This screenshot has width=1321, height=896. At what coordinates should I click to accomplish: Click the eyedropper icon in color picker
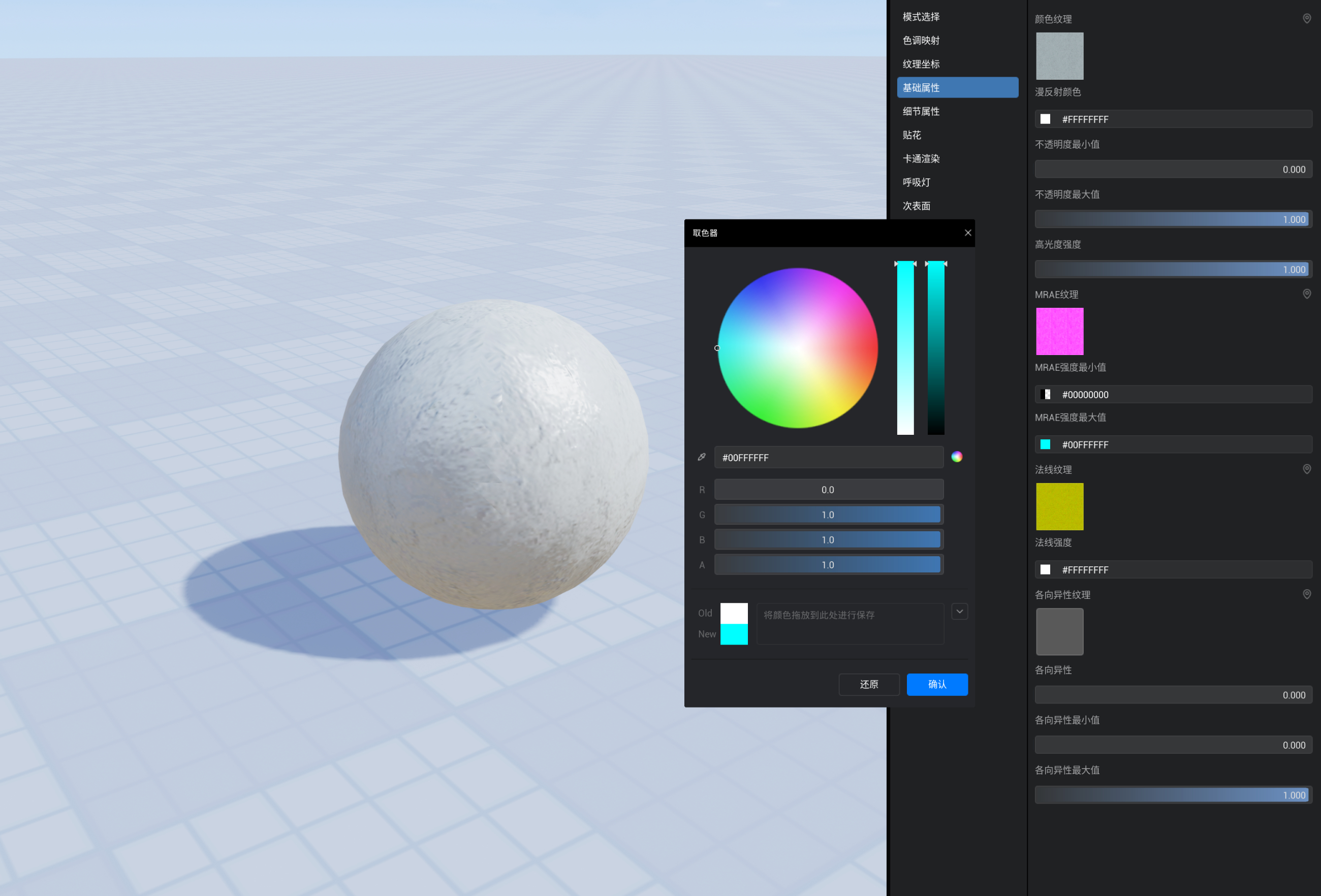[702, 457]
